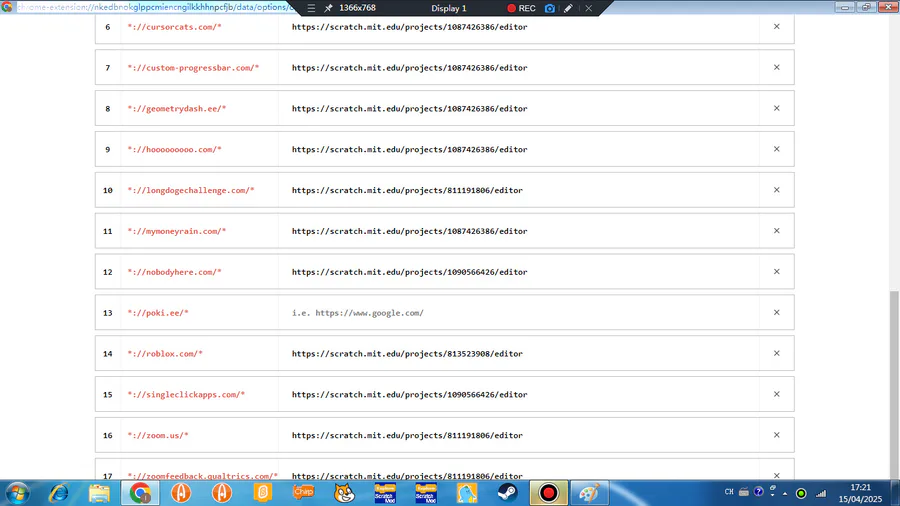Viewport: 900px width, 506px height.
Task: Open Paint from the taskbar
Action: (x=589, y=493)
